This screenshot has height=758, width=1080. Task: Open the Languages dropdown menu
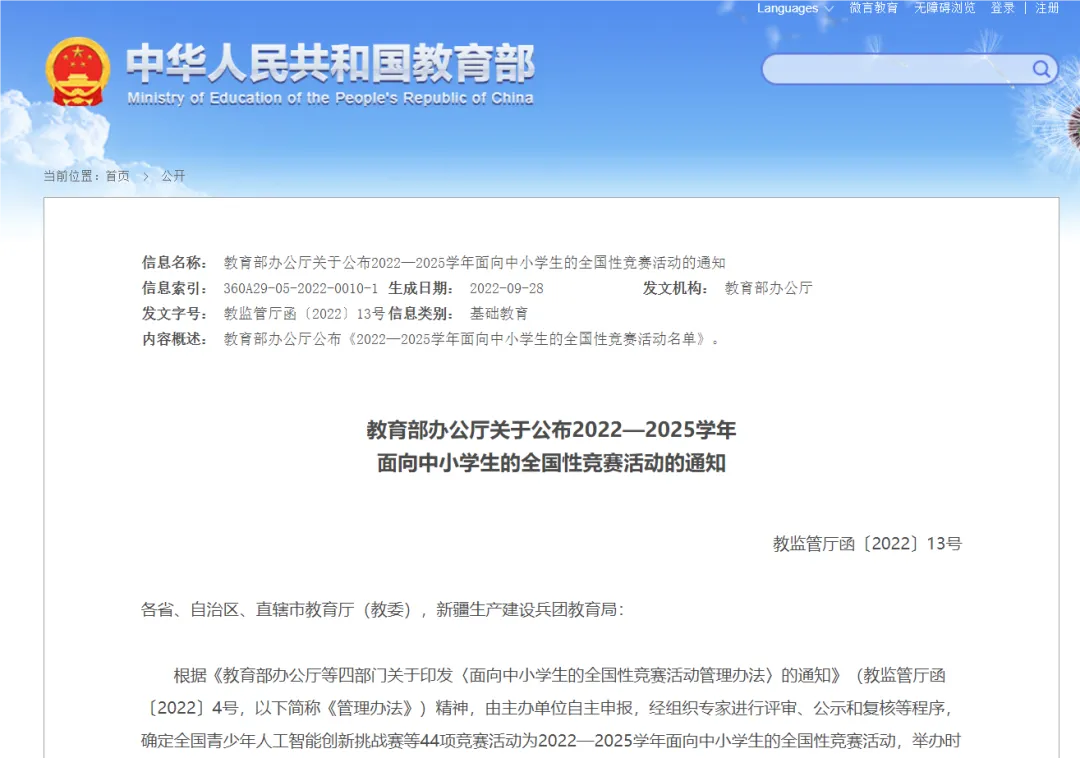tap(787, 8)
